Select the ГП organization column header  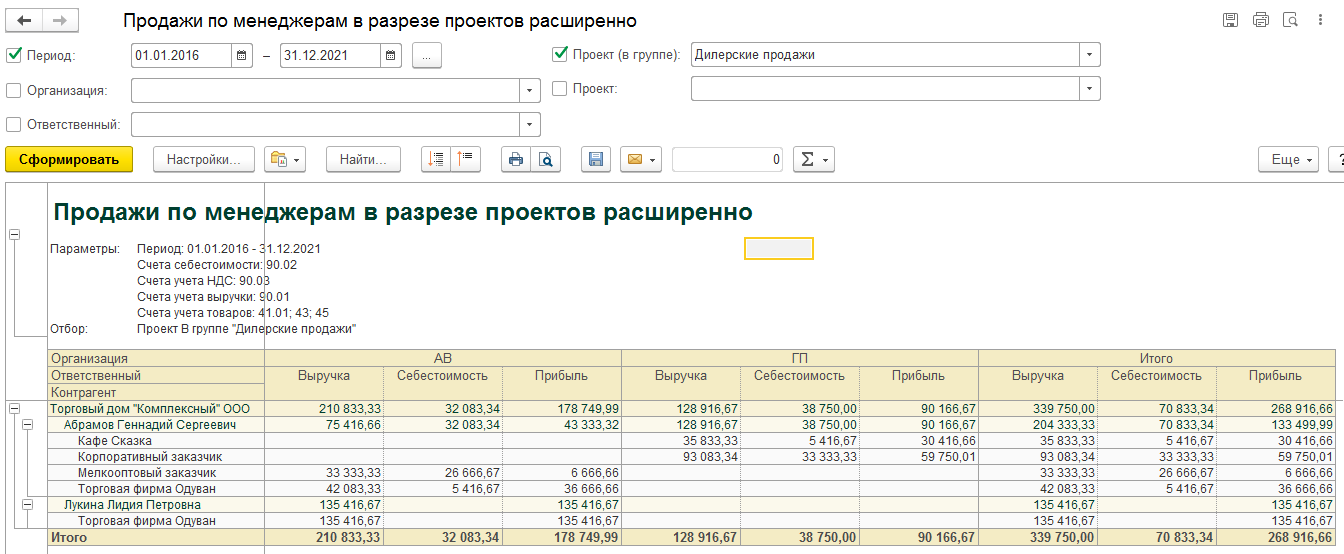click(800, 358)
